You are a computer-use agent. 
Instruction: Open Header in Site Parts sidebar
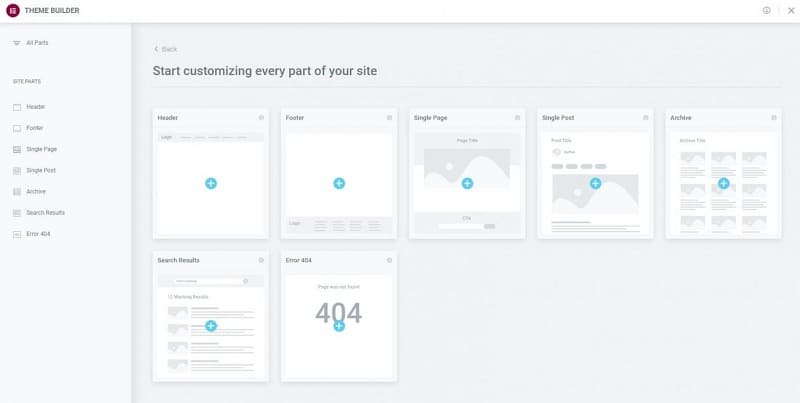pyautogui.click(x=35, y=107)
